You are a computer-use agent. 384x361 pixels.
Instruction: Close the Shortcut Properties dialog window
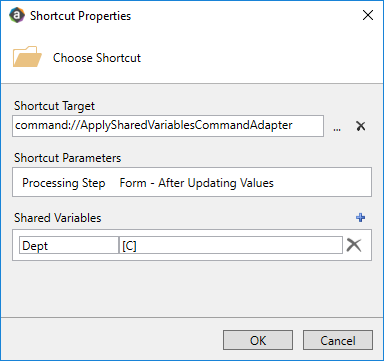click(x=368, y=15)
